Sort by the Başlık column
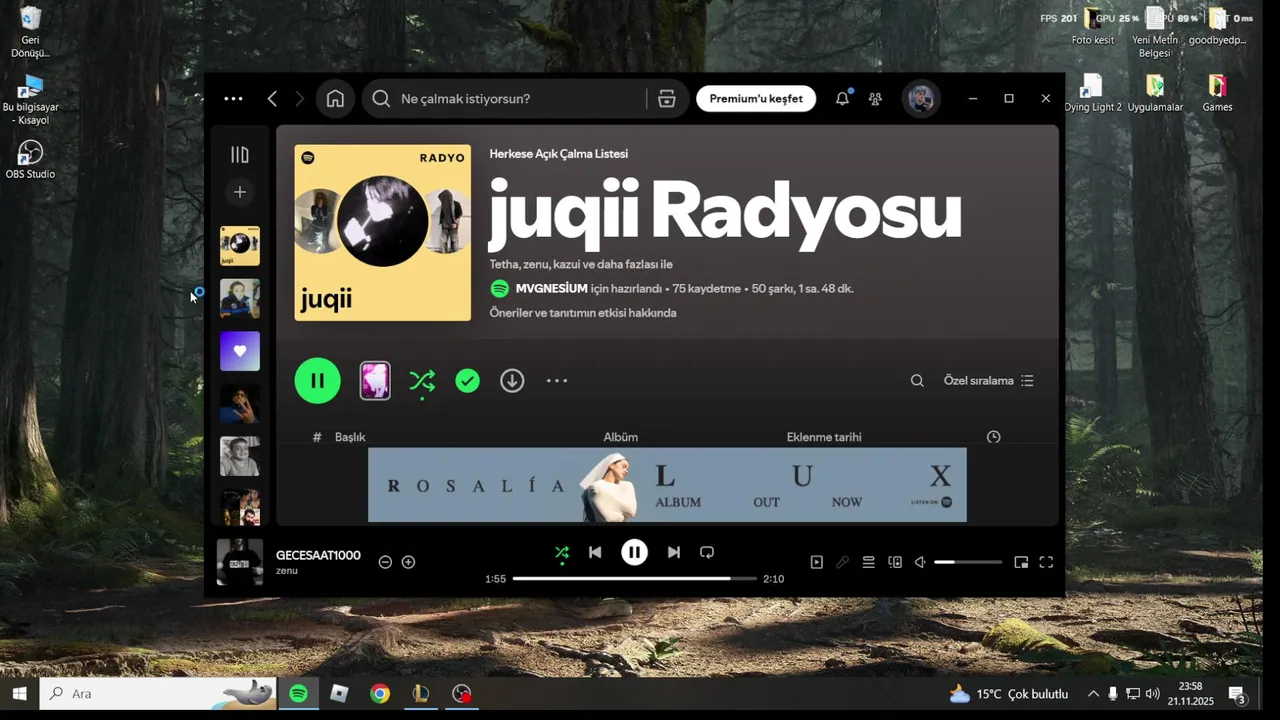 tap(350, 437)
